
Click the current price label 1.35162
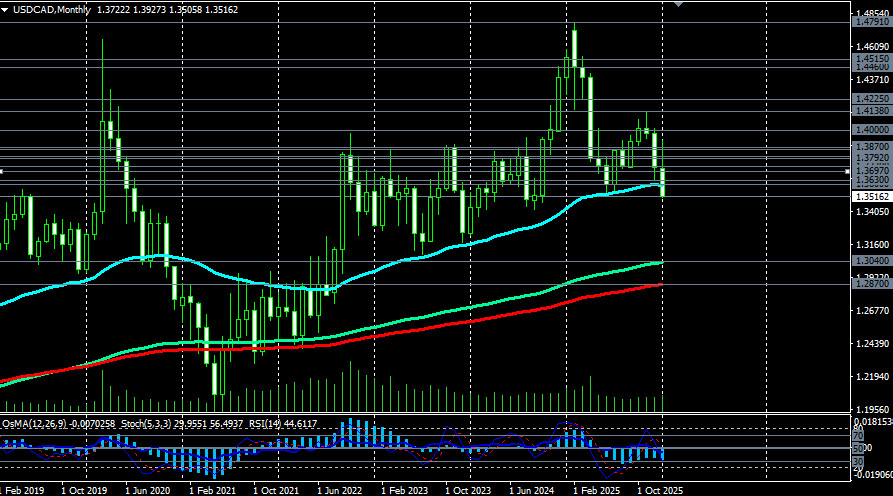click(871, 197)
